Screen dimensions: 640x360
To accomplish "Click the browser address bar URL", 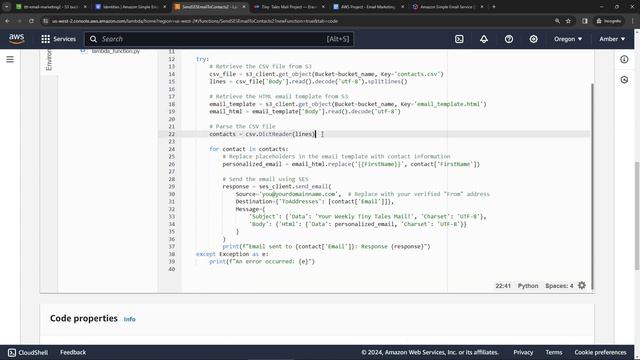I will (195, 21).
